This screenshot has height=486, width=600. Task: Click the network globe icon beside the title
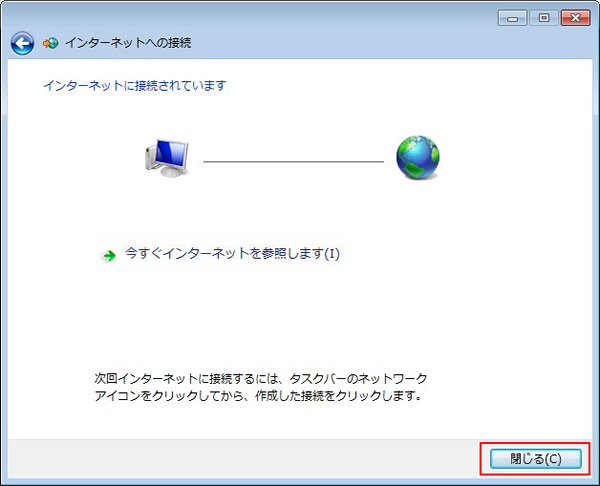[51, 43]
